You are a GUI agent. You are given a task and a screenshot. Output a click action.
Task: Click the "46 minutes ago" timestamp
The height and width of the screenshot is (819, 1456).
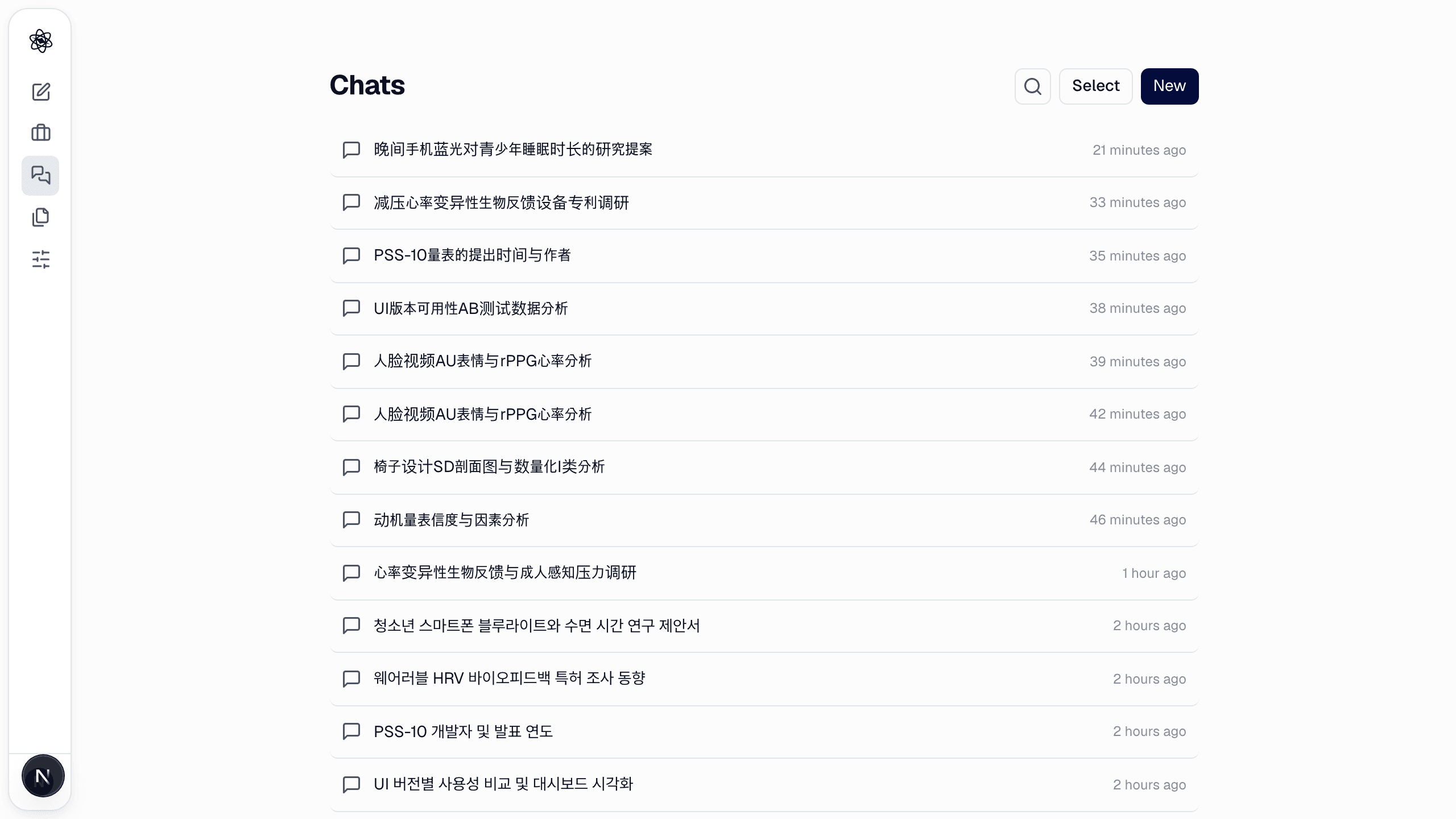coord(1137,520)
